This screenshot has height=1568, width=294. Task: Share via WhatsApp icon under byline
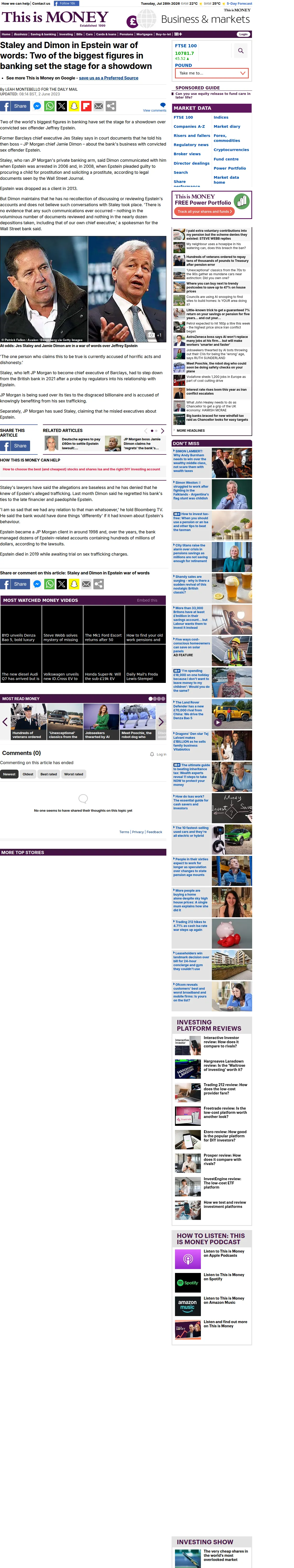49,106
